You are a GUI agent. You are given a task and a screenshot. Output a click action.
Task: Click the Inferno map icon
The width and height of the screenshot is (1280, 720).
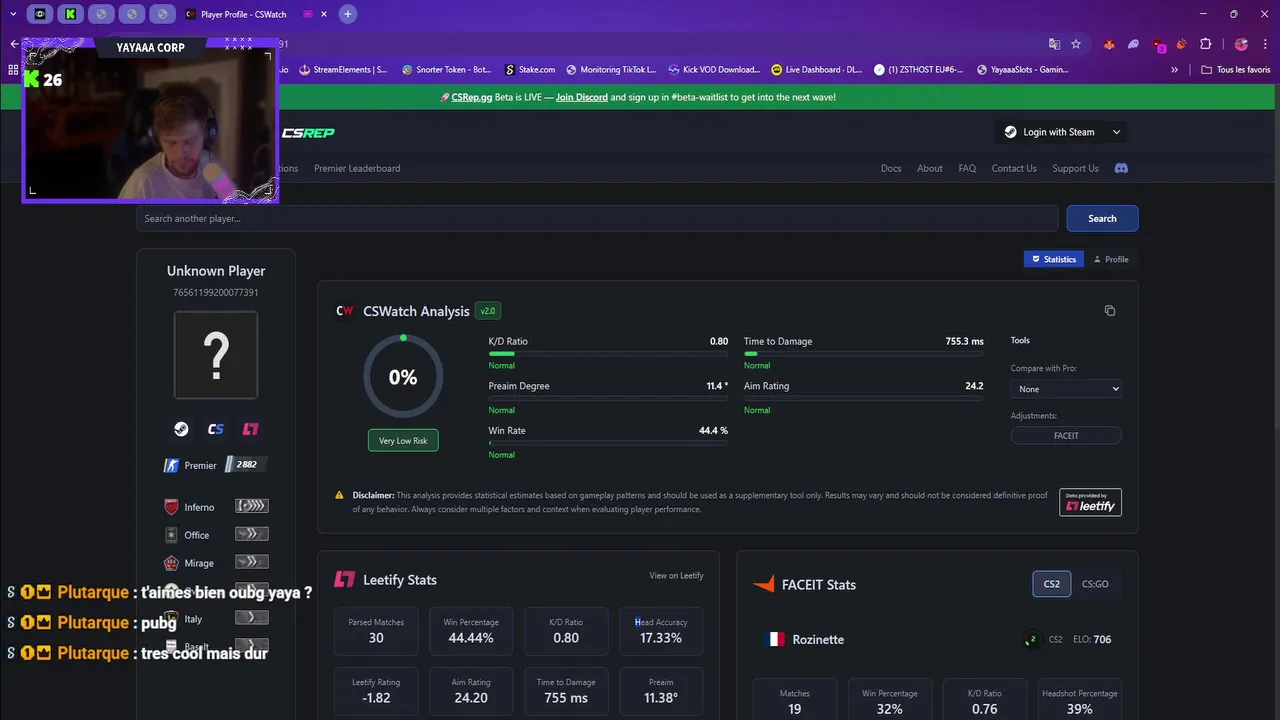point(171,507)
